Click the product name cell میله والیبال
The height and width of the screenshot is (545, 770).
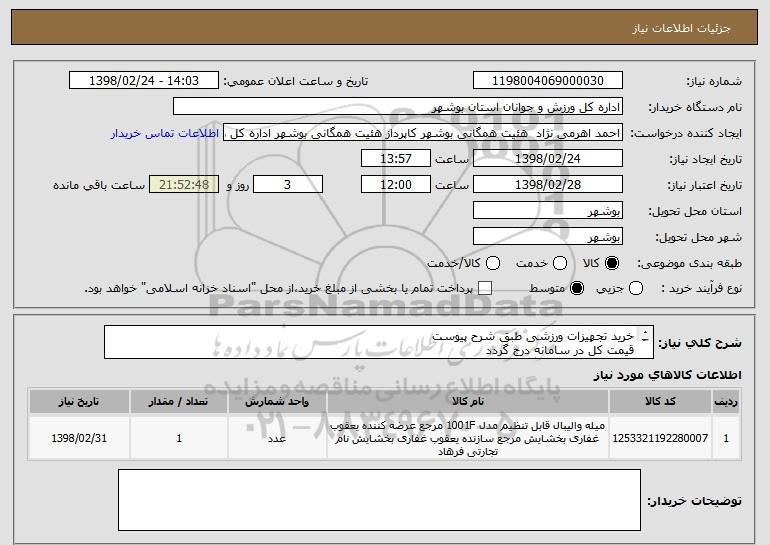(x=468, y=438)
